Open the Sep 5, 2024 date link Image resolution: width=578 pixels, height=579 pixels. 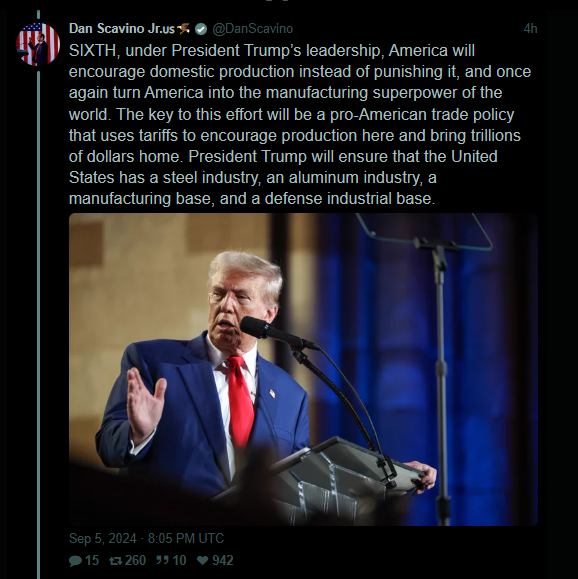(146, 538)
